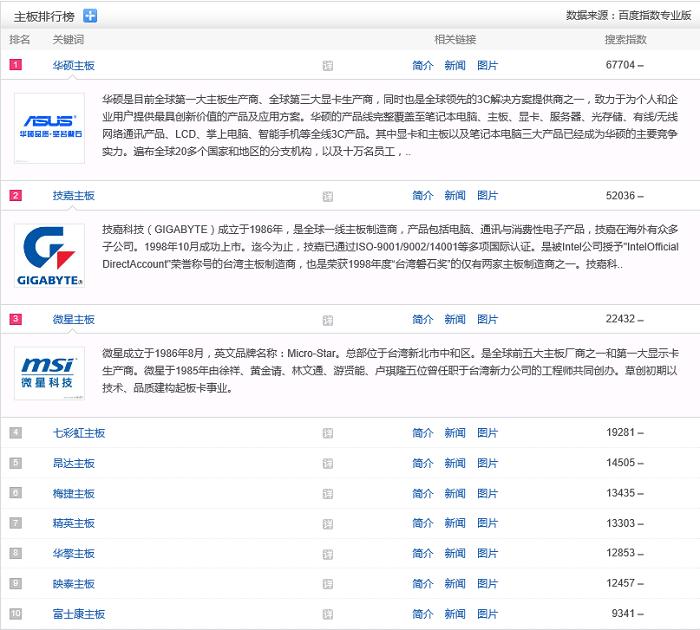Open the 华擎主板 keyword link
The height and width of the screenshot is (630, 700).
[x=74, y=554]
